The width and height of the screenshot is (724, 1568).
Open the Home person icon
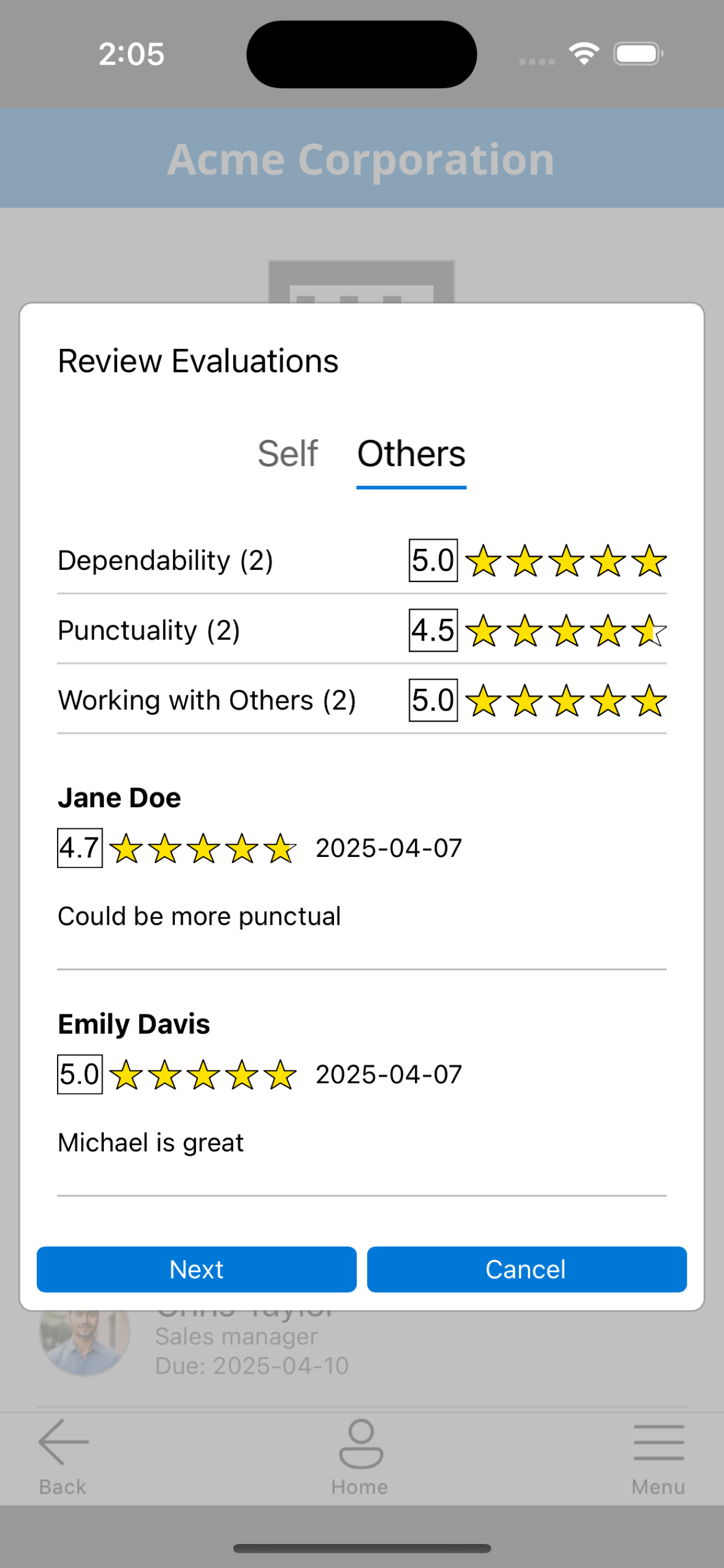tap(361, 1444)
